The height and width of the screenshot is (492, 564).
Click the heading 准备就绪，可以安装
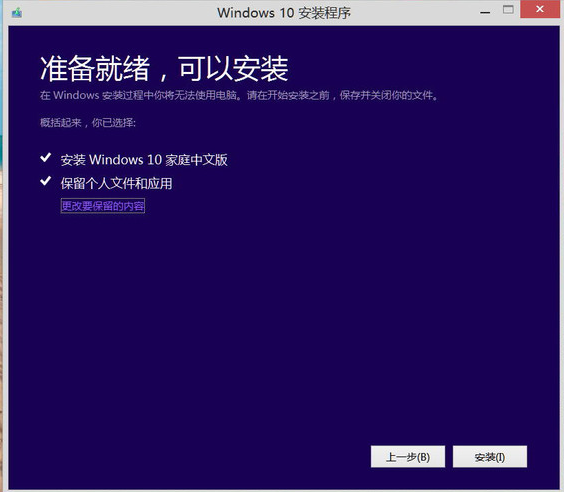point(164,68)
